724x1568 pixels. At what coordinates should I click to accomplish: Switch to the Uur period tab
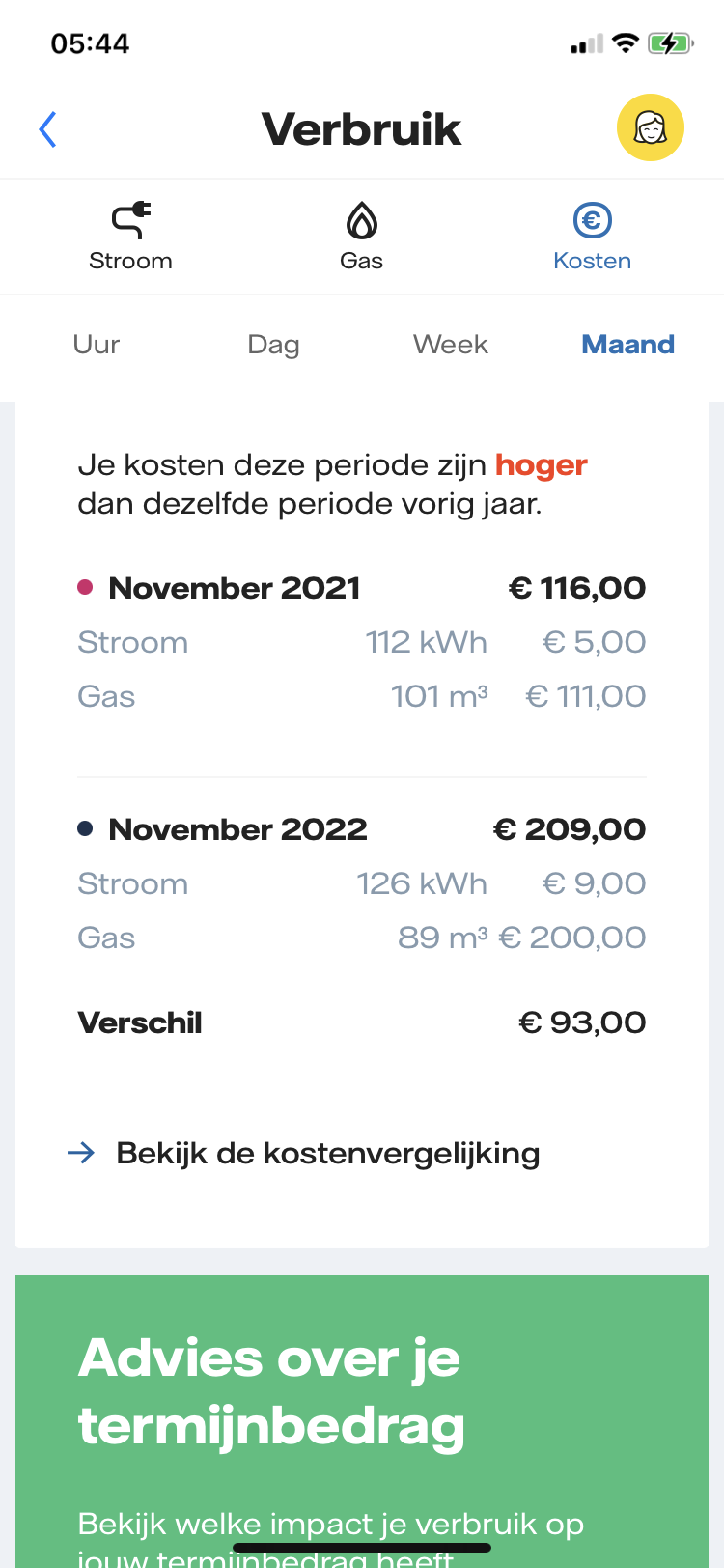(x=97, y=345)
